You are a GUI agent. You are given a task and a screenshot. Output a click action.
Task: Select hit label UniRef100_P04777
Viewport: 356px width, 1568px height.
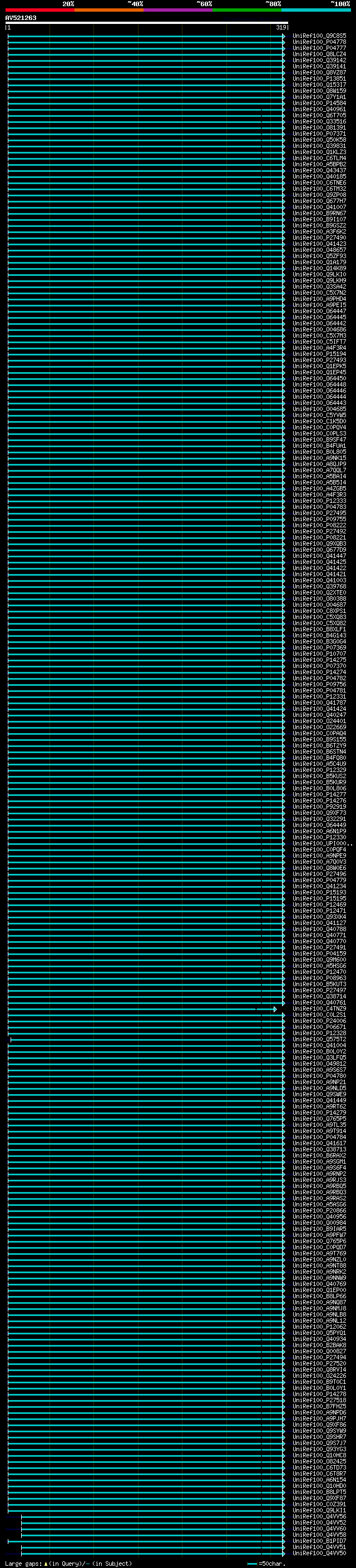[319, 48]
